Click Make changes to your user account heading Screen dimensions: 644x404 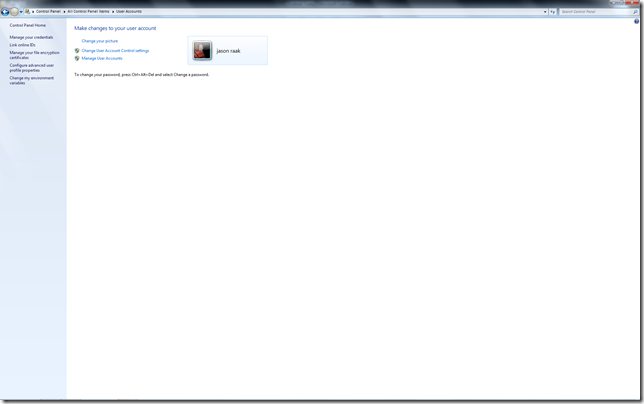click(115, 28)
